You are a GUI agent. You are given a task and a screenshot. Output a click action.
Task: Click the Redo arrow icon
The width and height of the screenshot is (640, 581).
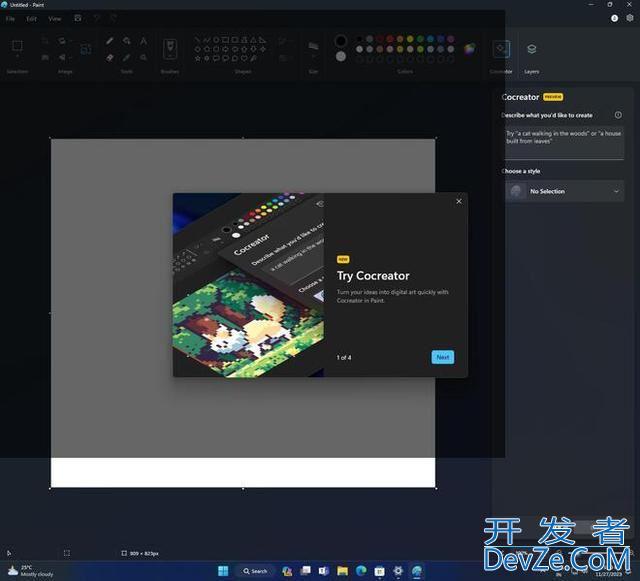(x=113, y=18)
